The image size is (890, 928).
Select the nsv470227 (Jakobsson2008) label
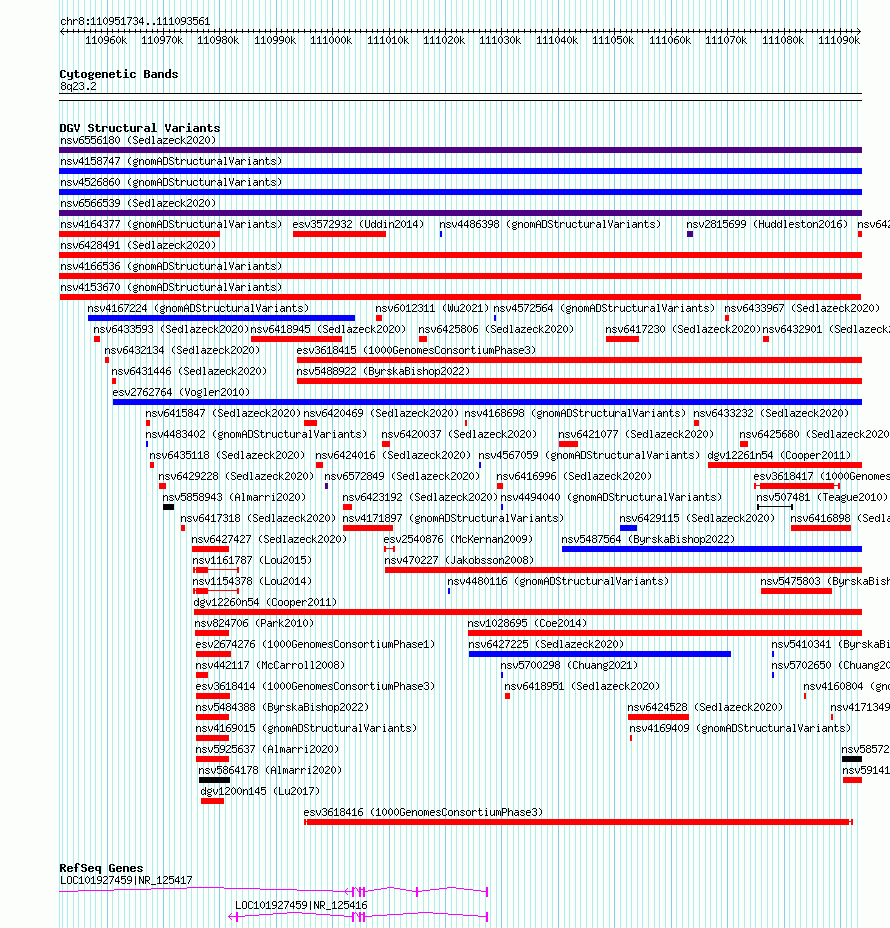[459, 560]
